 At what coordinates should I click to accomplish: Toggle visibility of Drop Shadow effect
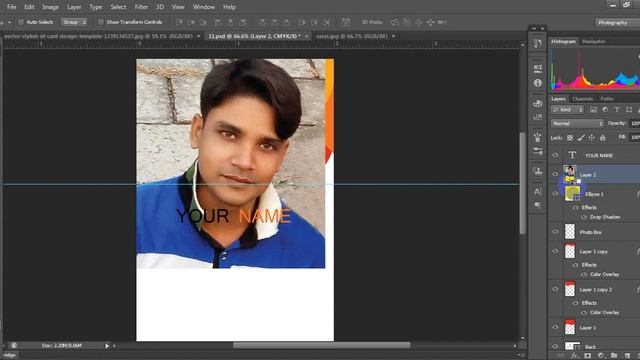coord(584,217)
